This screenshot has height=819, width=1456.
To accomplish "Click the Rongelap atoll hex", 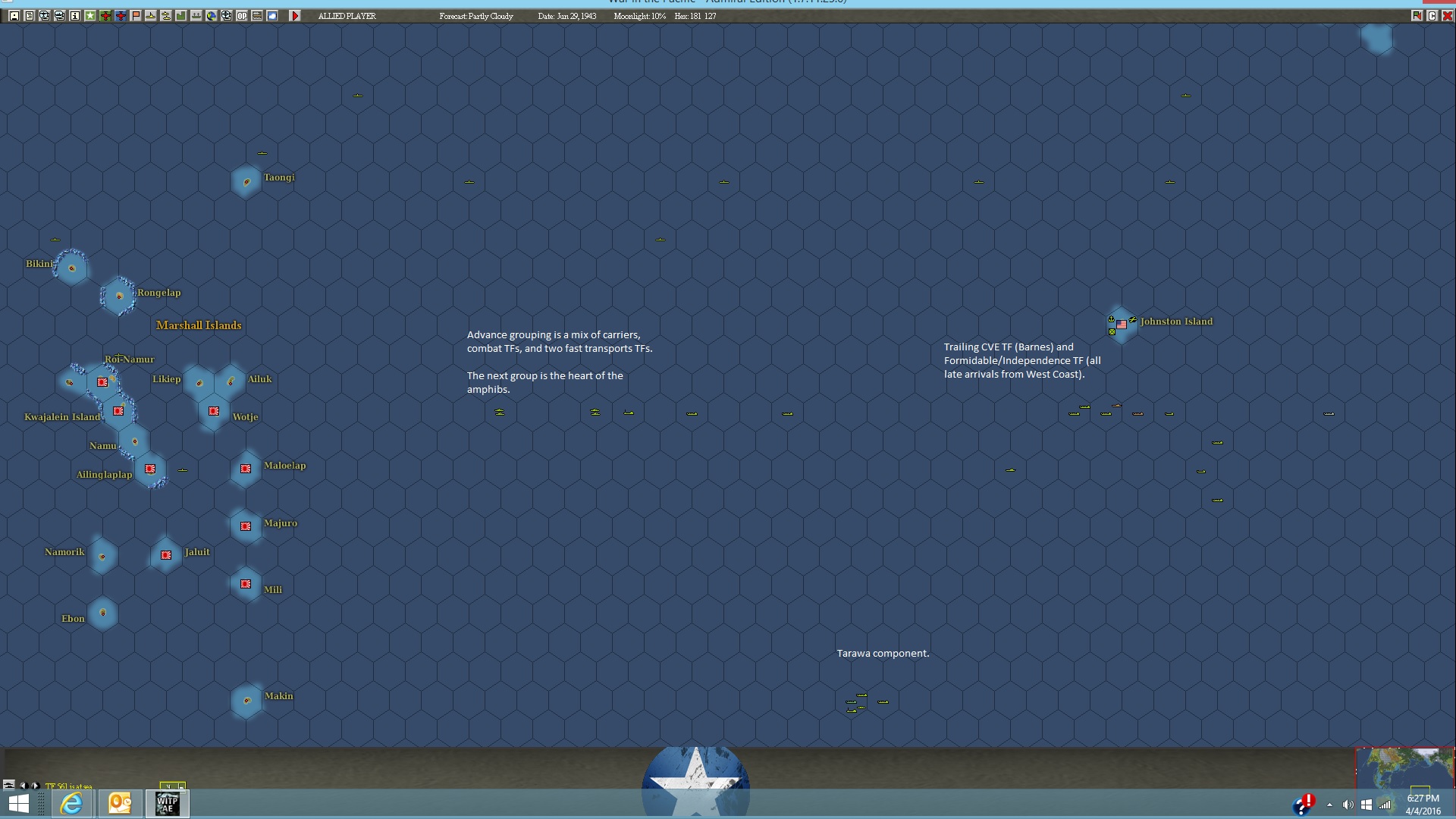I will tap(119, 296).
